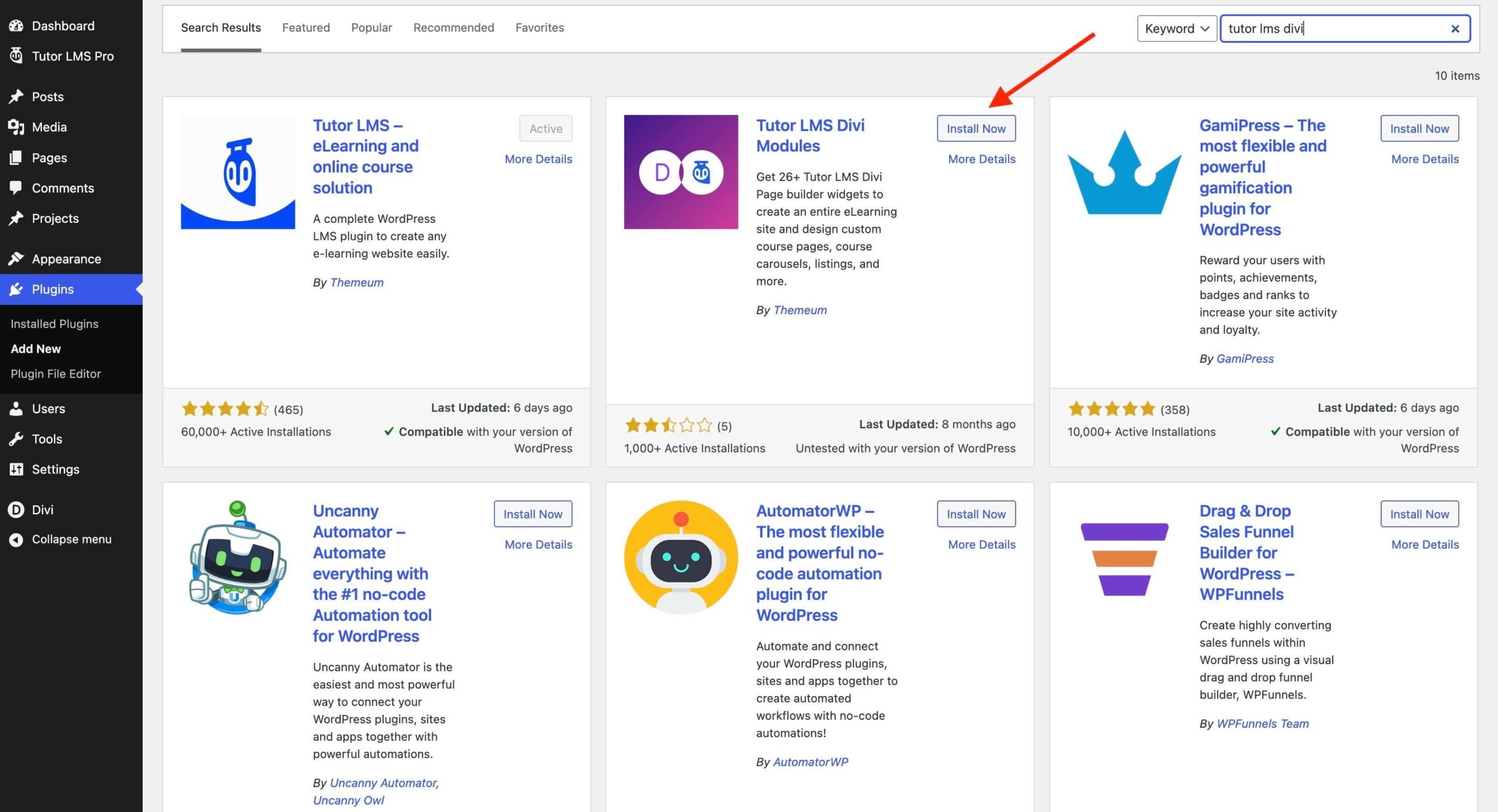
Task: Open the WPFunnels Team author link
Action: 1262,724
